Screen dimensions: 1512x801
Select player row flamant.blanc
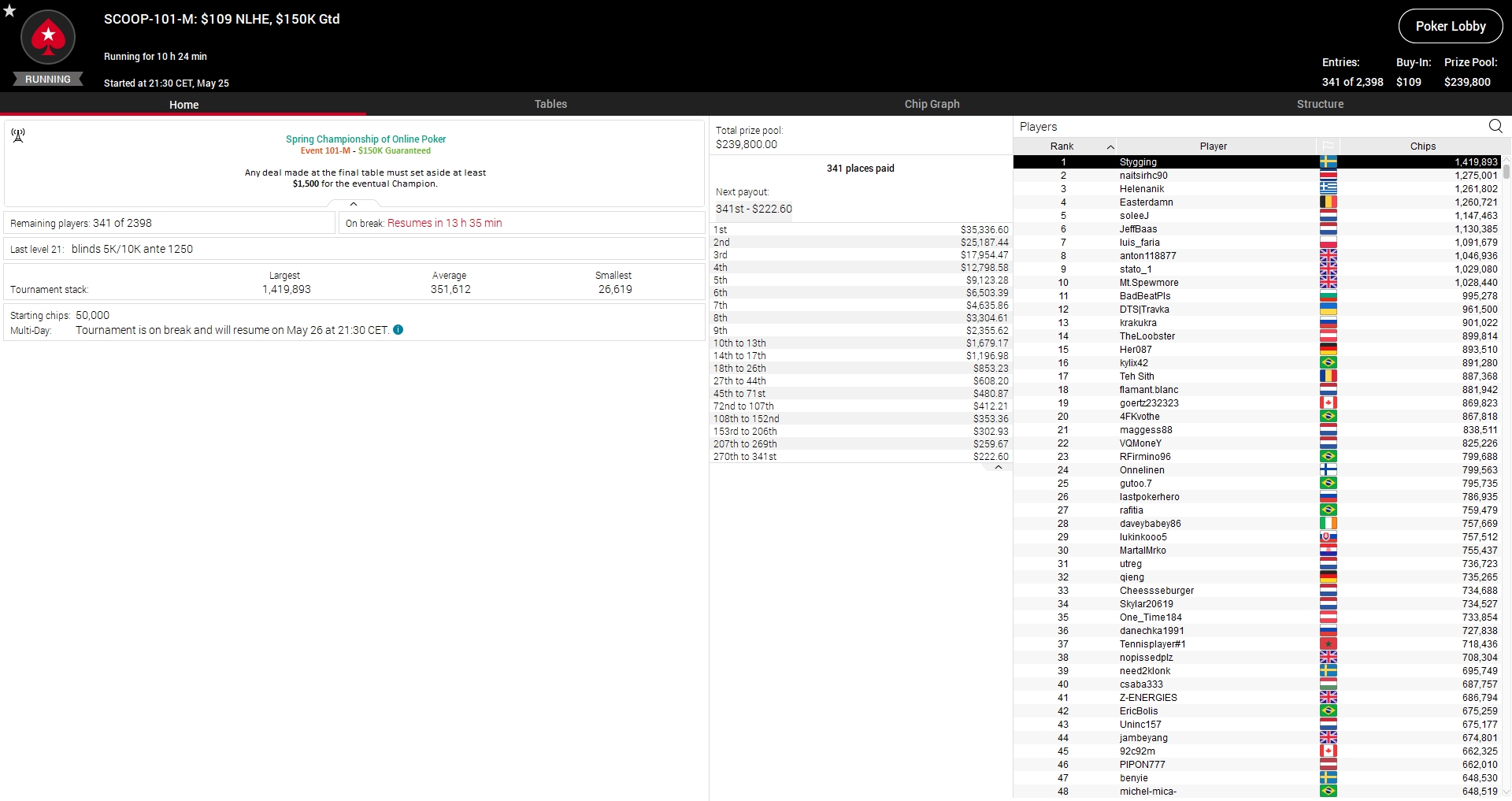pyautogui.click(x=1257, y=390)
